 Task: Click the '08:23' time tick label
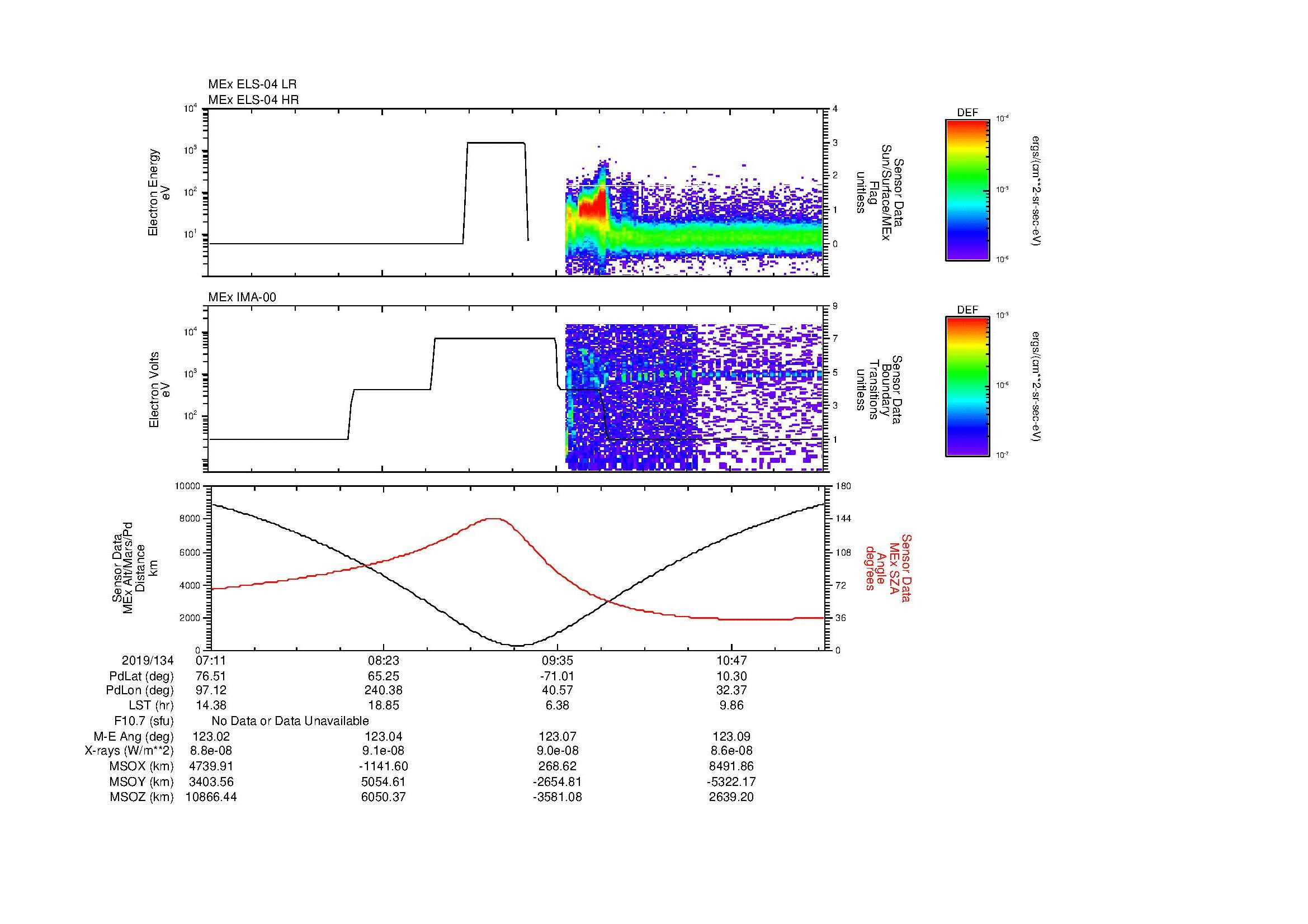click(384, 660)
